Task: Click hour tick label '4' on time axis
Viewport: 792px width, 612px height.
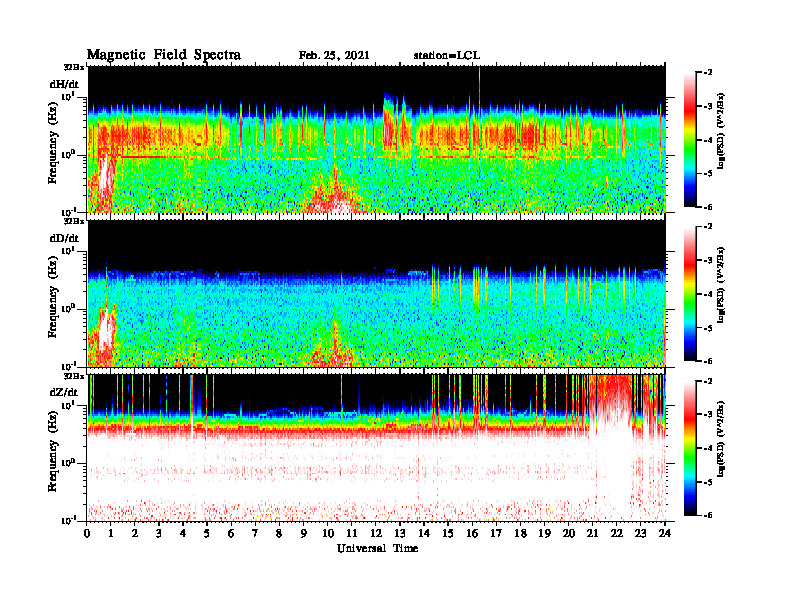Action: coord(183,533)
